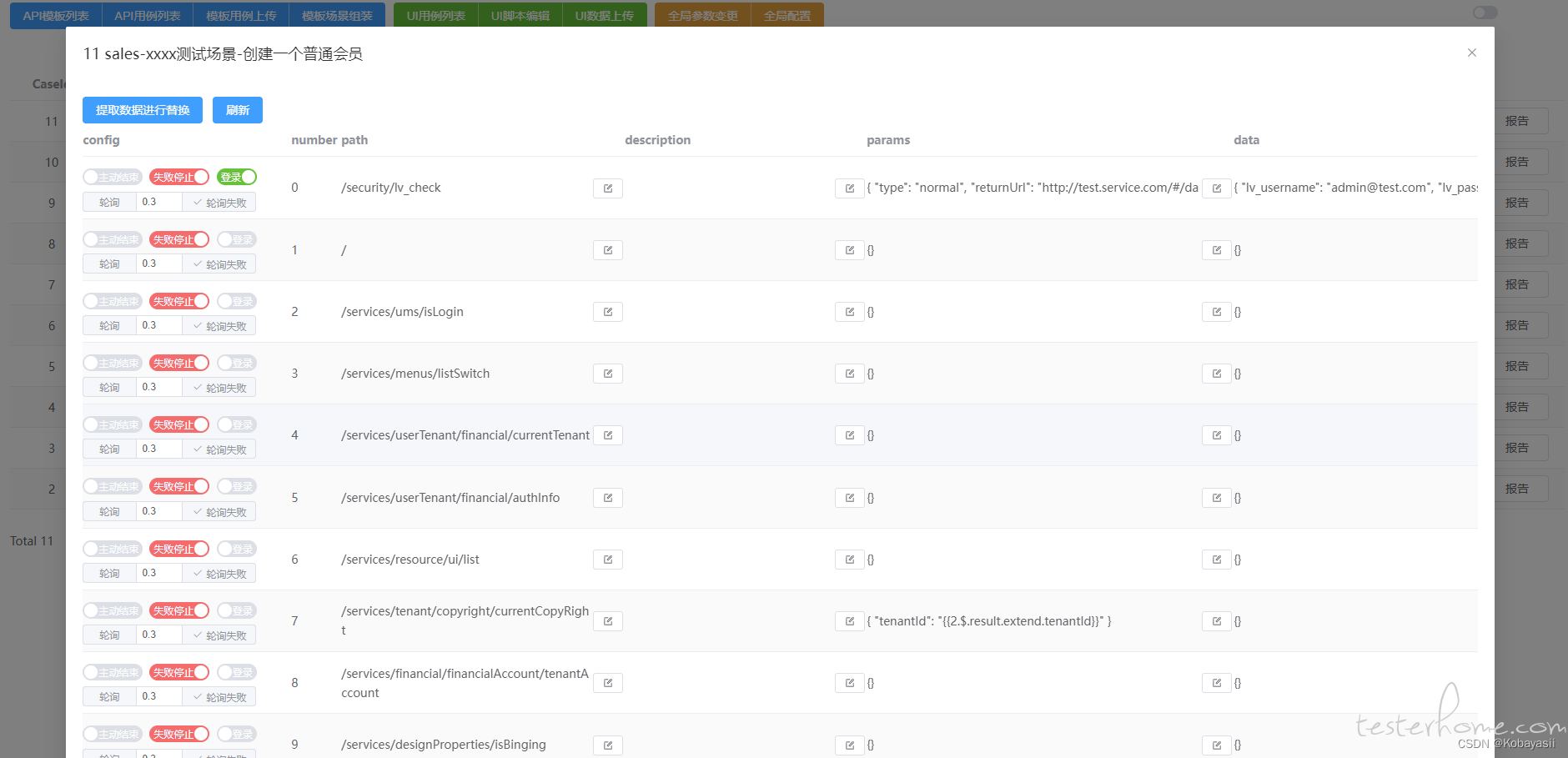
Task: Edit params for /services/menus/listSwitch
Action: (849, 374)
